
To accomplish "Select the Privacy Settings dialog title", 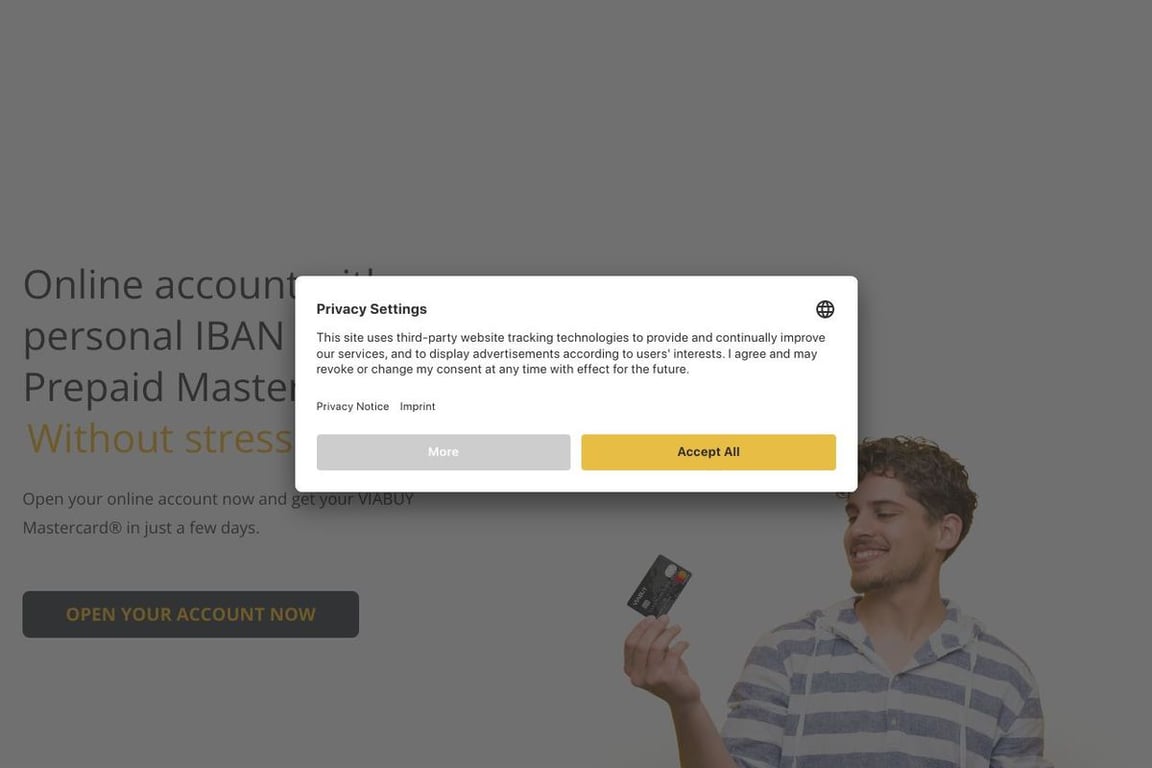I will (x=372, y=309).
